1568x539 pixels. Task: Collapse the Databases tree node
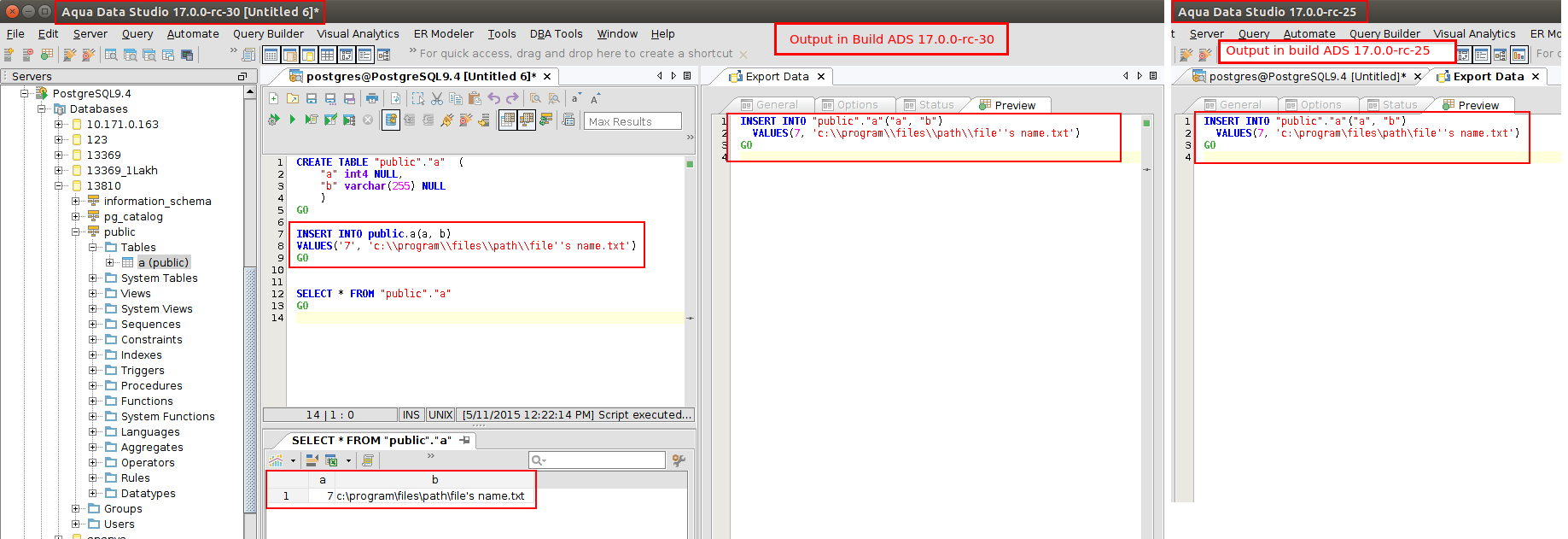tap(41, 109)
